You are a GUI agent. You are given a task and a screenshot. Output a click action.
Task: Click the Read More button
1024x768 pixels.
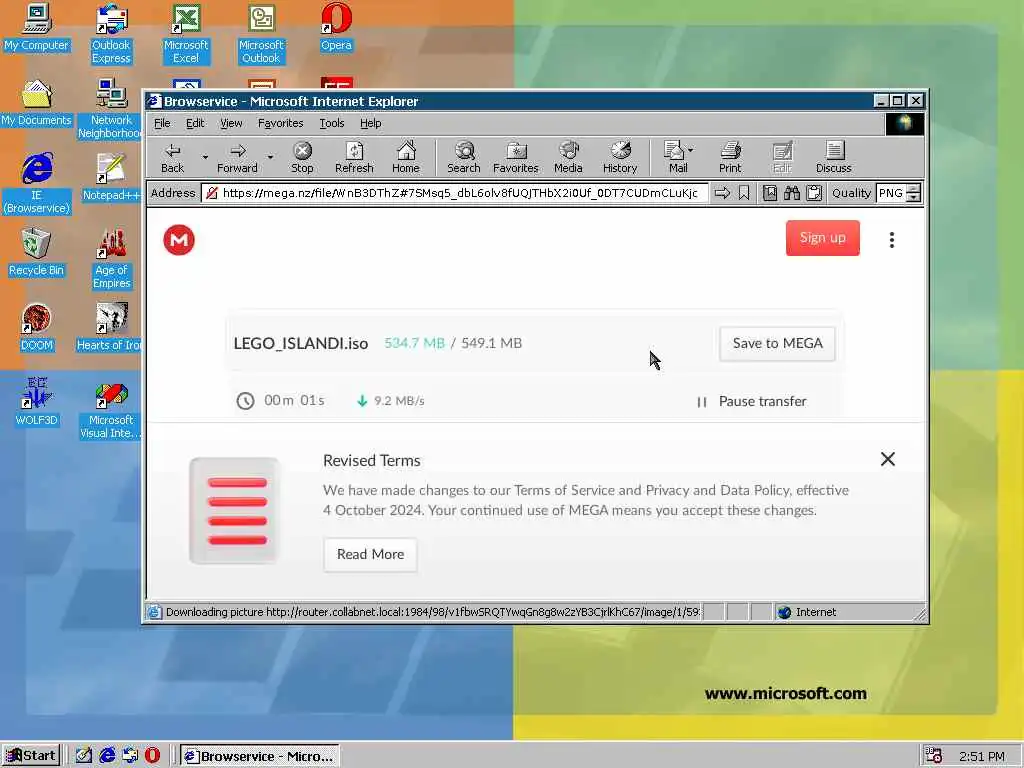tap(370, 554)
